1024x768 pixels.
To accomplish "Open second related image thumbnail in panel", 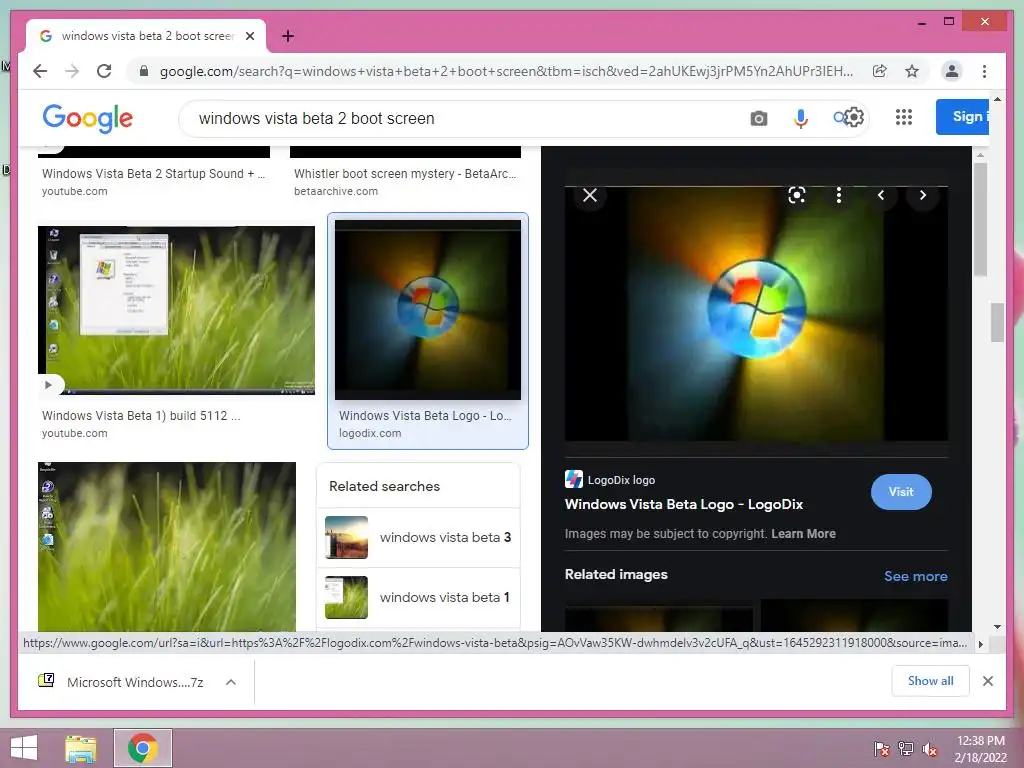I will pyautogui.click(x=854, y=615).
